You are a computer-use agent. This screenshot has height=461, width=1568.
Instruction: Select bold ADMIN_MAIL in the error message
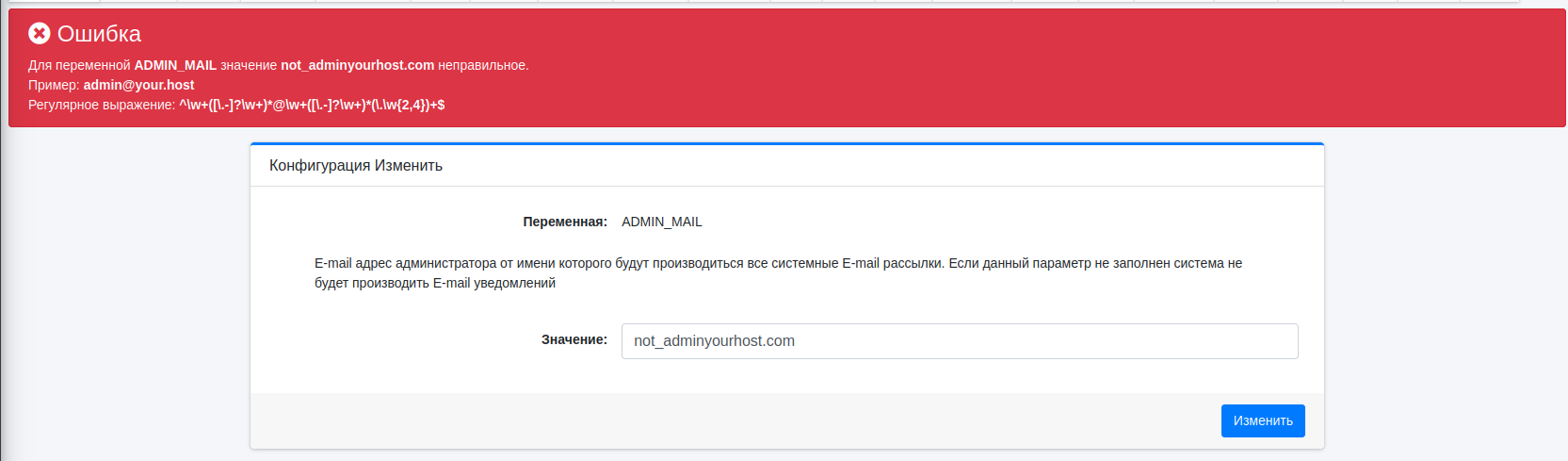tap(175, 65)
